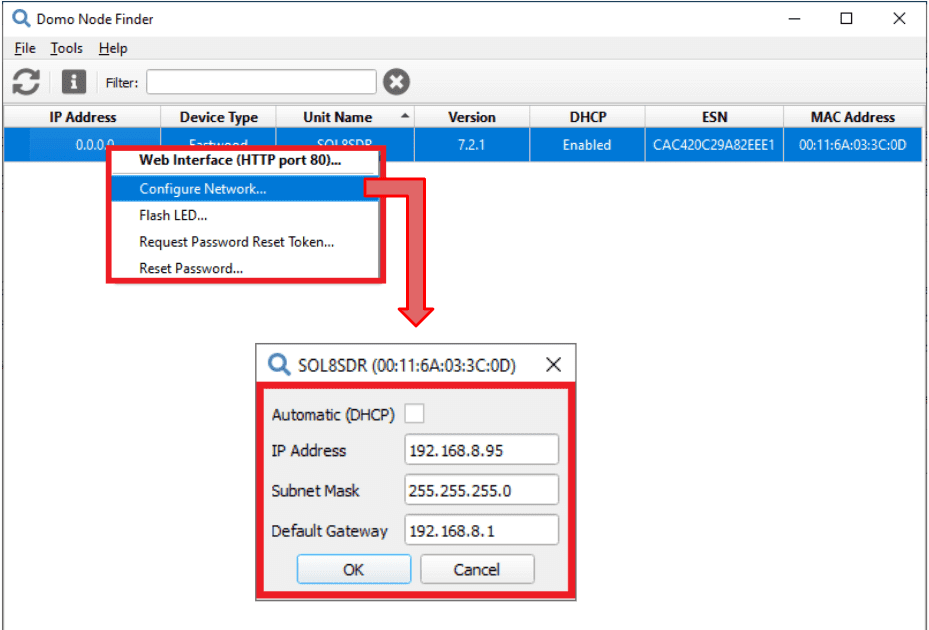This screenshot has height=630, width=929.
Task: Click the Default Gateway input field
Action: 481,531
